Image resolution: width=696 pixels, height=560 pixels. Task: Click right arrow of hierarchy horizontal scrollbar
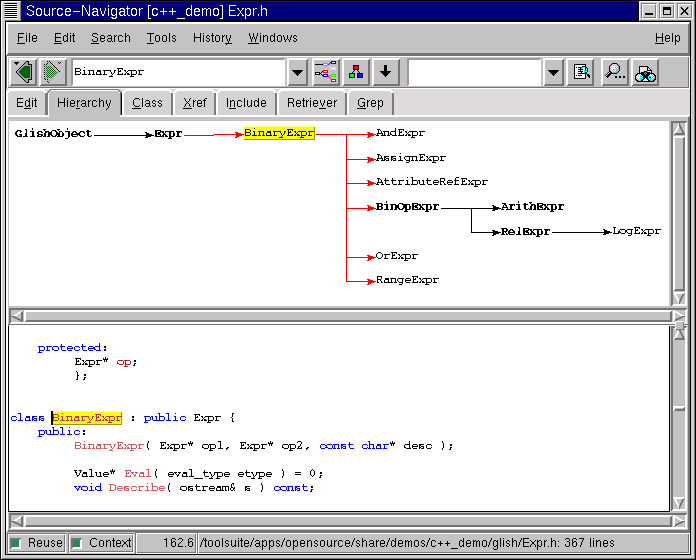click(x=679, y=316)
